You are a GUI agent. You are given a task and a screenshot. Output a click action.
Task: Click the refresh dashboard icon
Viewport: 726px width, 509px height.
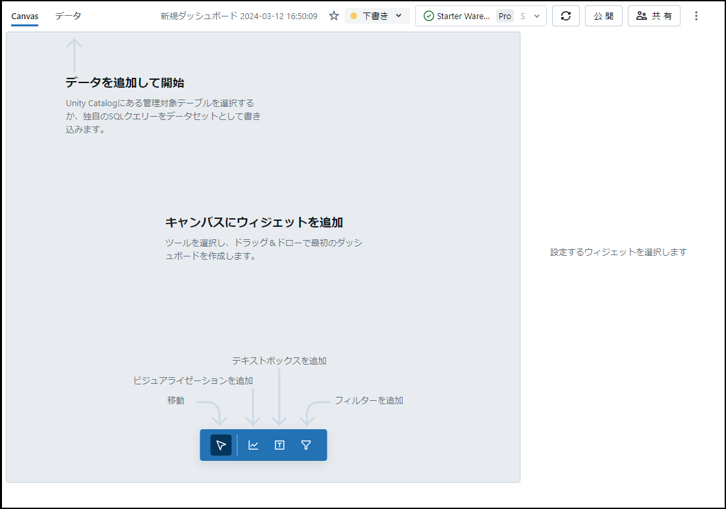(x=566, y=16)
